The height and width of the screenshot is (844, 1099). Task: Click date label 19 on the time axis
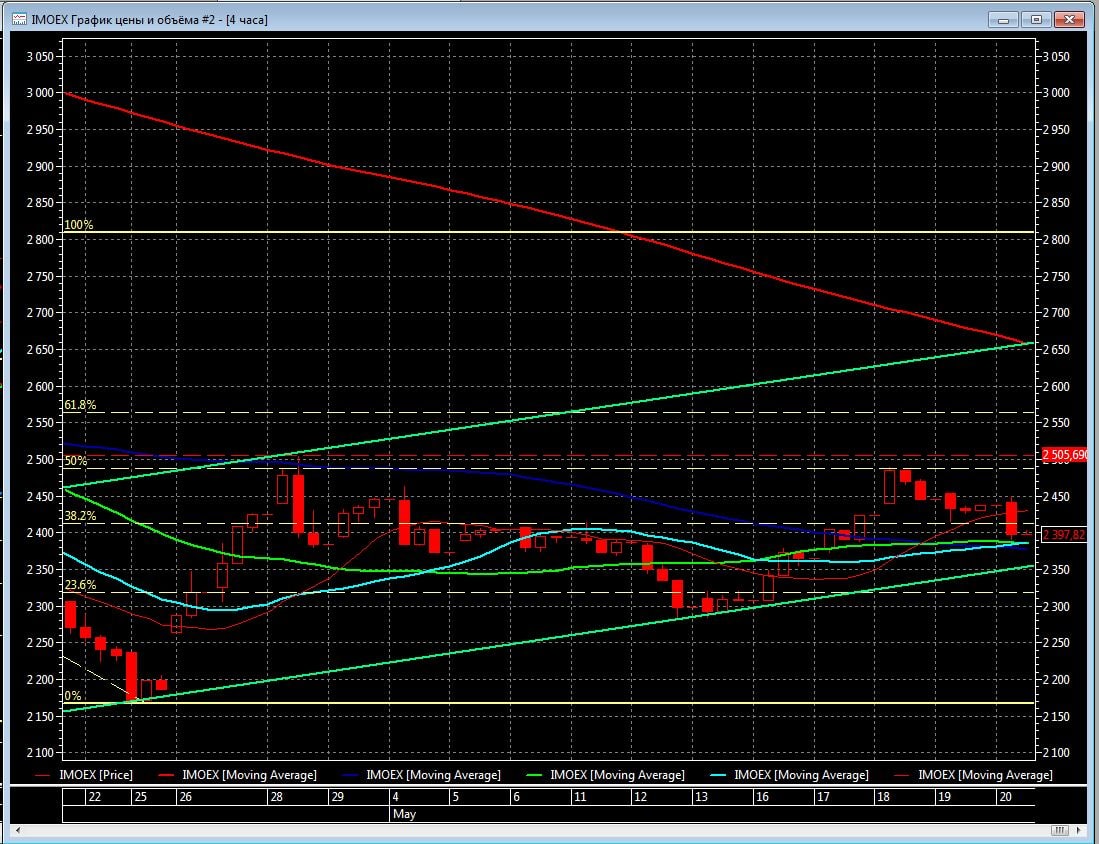pos(945,797)
